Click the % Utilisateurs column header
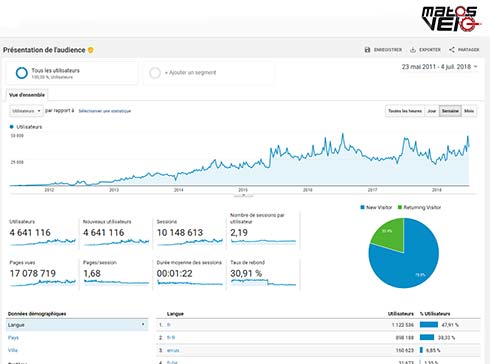The height and width of the screenshot is (364, 490). [x=435, y=314]
